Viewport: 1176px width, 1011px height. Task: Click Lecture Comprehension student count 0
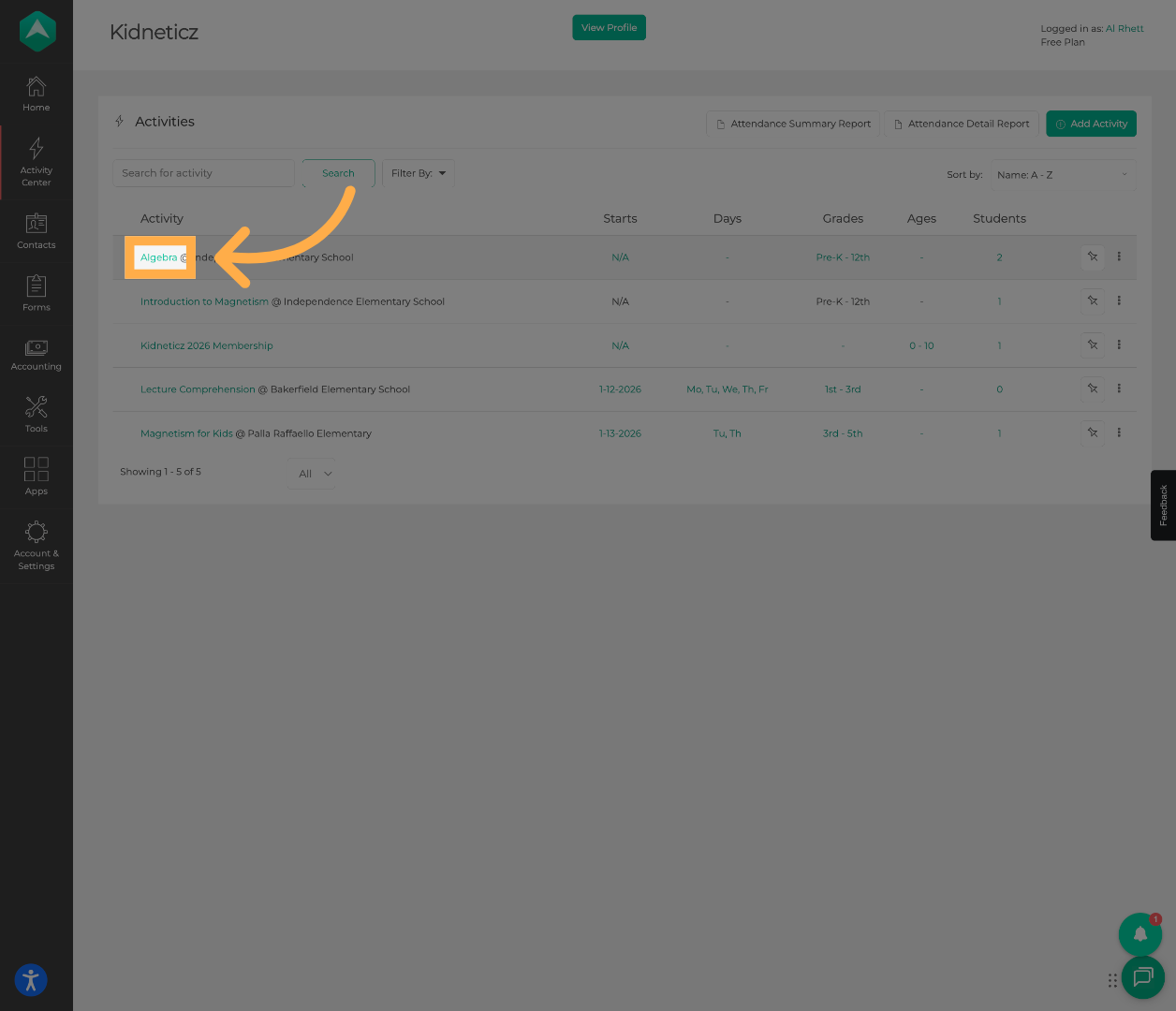pyautogui.click(x=1000, y=389)
